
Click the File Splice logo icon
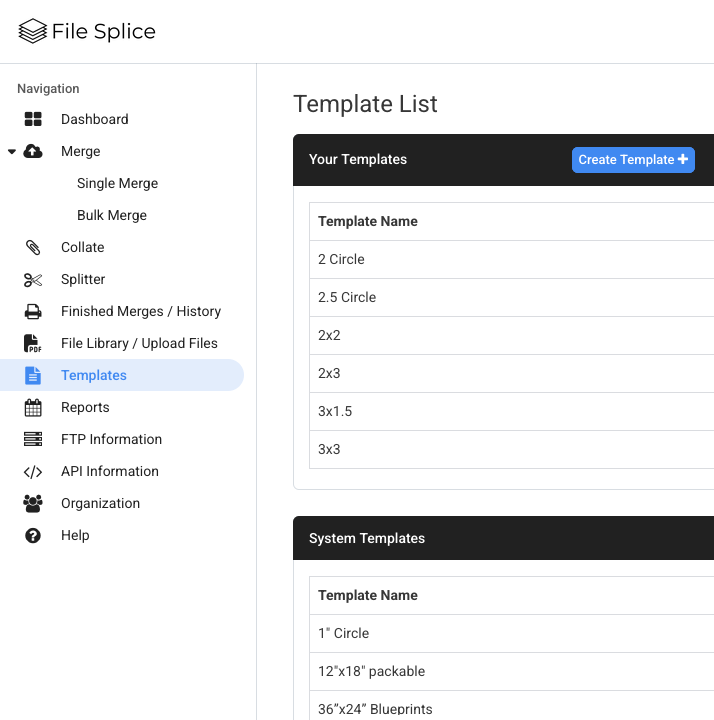pos(33,32)
